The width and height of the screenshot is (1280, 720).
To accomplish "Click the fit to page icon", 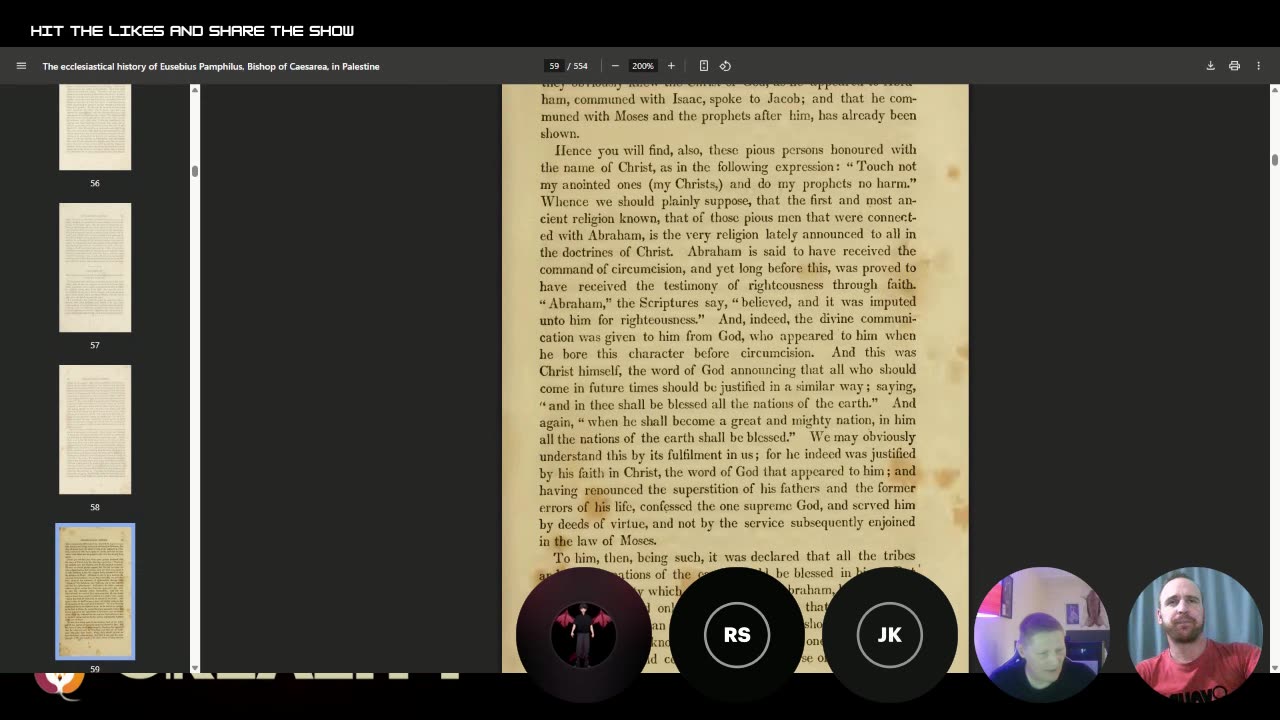I will click(703, 66).
